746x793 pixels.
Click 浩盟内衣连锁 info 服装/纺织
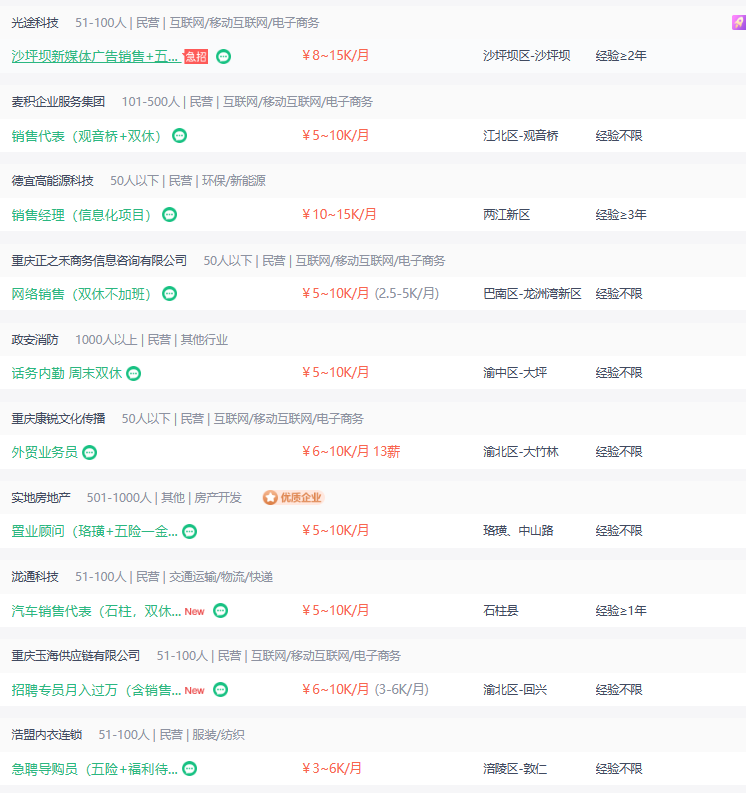pos(218,734)
